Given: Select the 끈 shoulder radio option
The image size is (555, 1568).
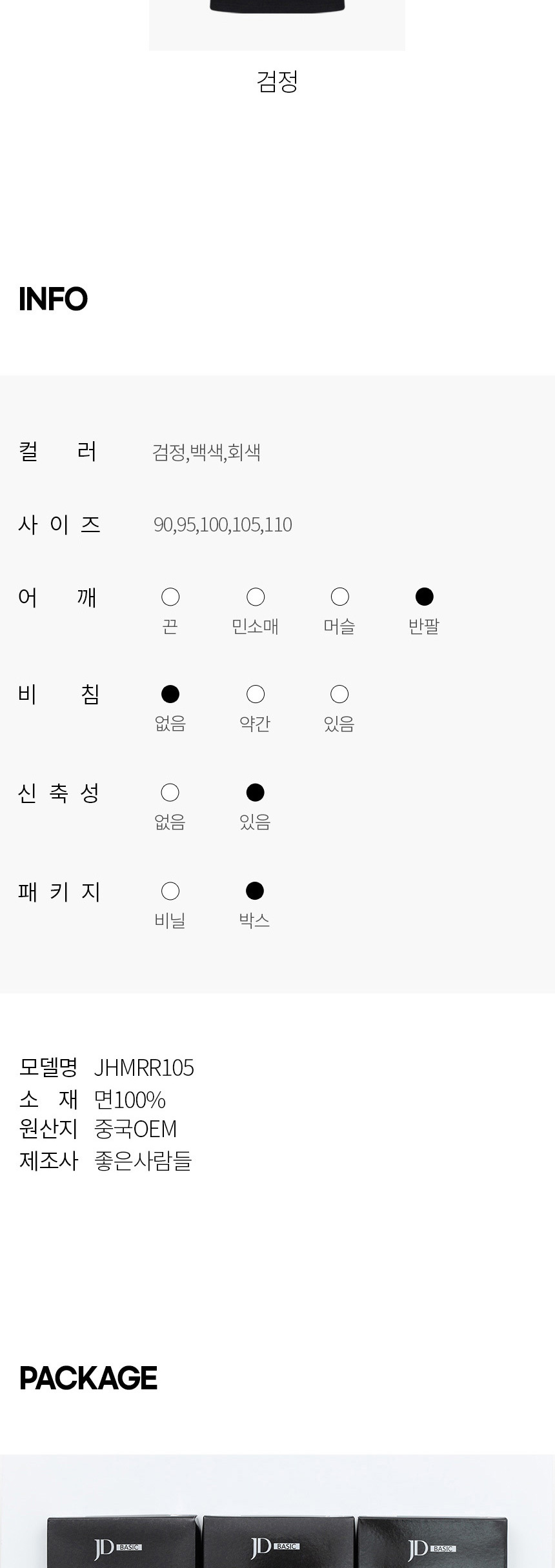Looking at the screenshot, I should pos(170,597).
